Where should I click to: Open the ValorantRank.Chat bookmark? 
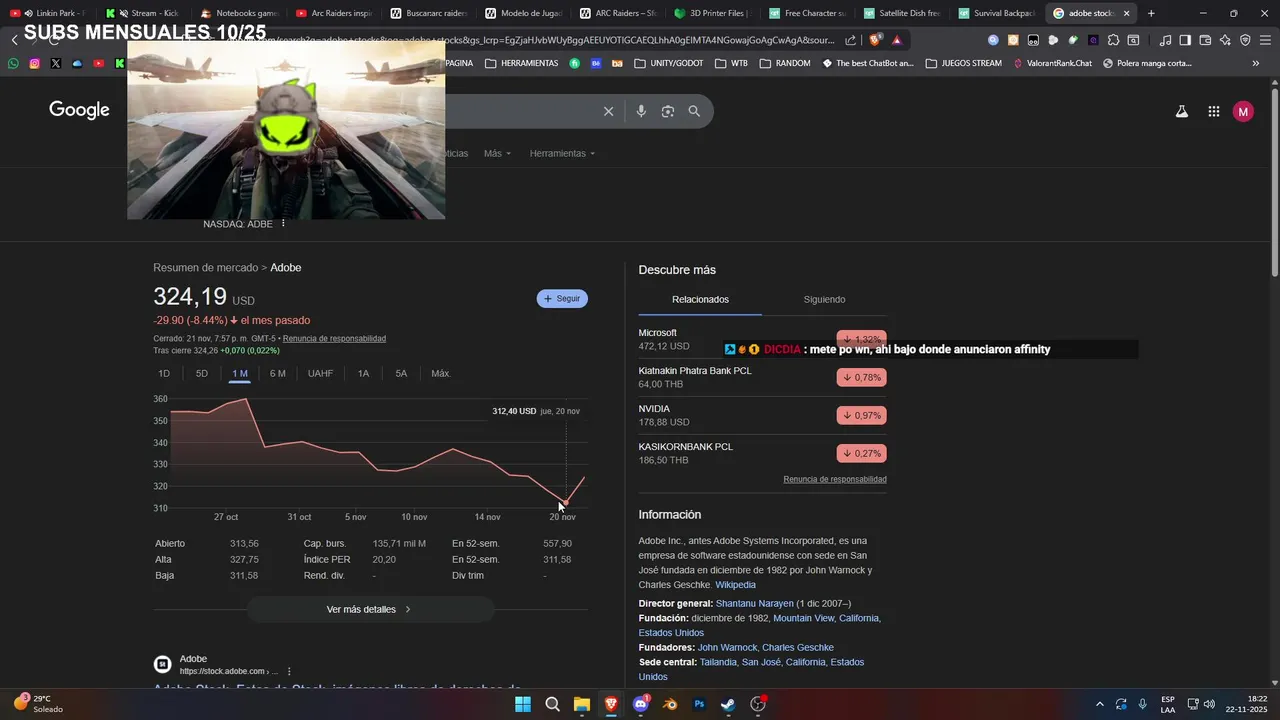tap(1053, 63)
